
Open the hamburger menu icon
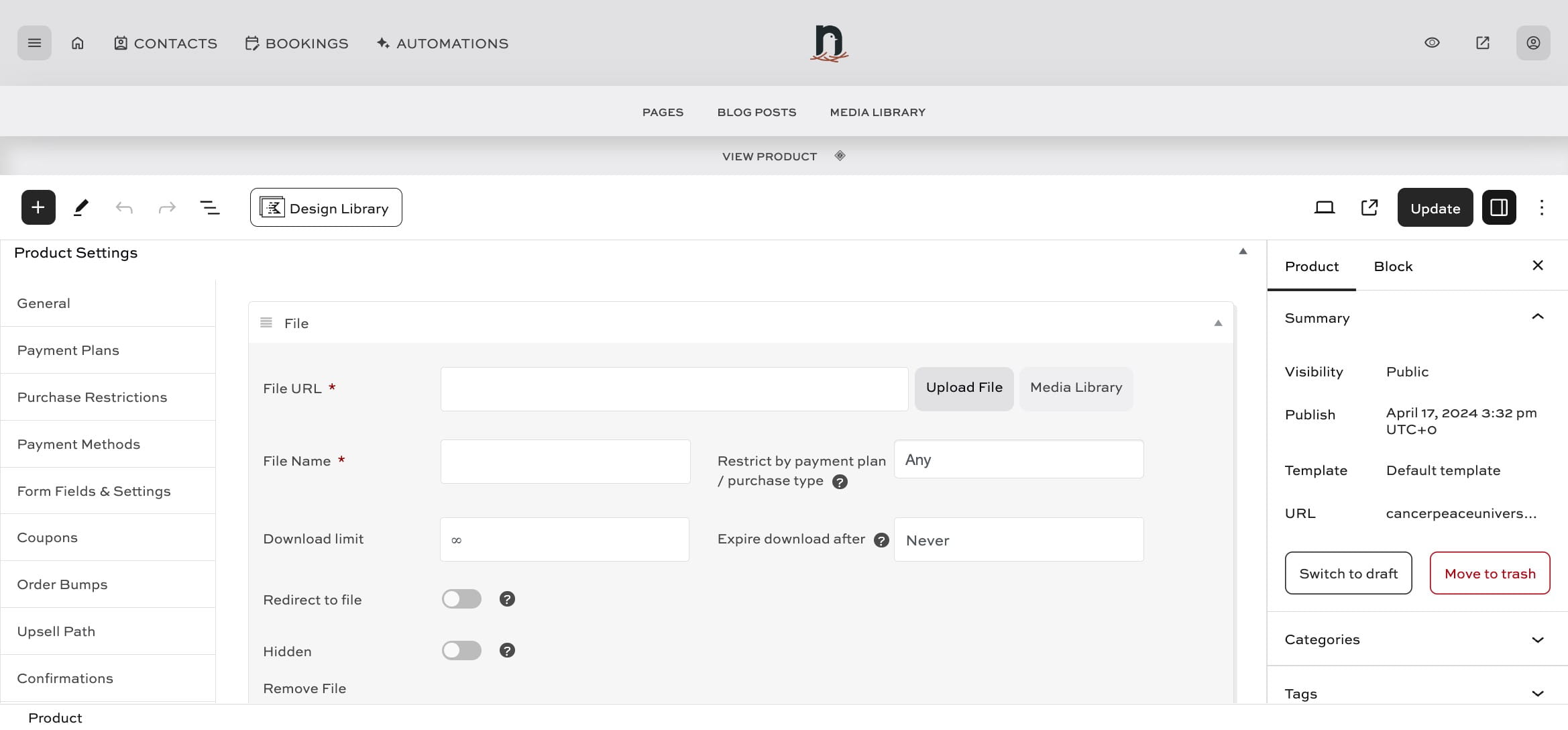34,43
